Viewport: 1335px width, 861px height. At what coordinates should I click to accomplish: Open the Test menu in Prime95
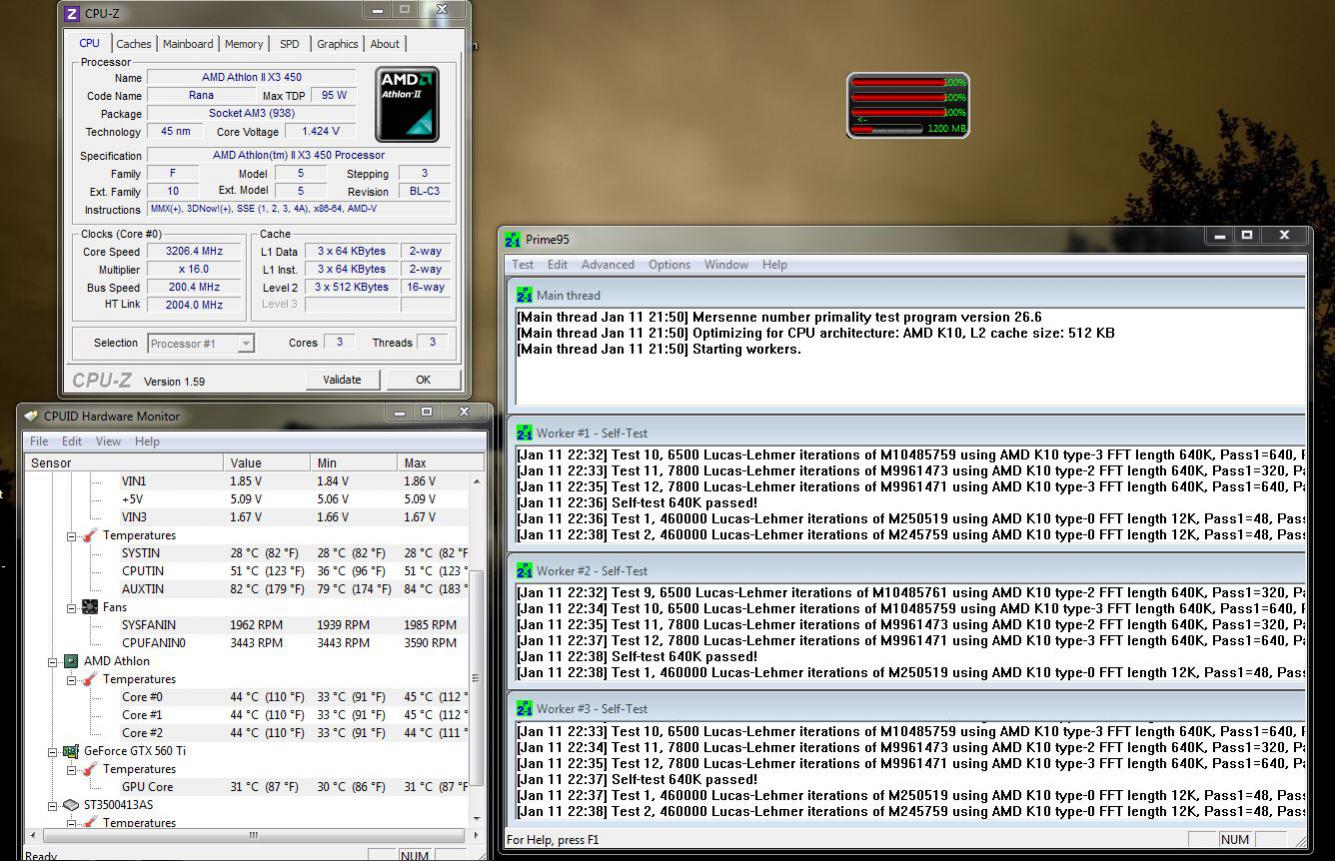coord(523,265)
